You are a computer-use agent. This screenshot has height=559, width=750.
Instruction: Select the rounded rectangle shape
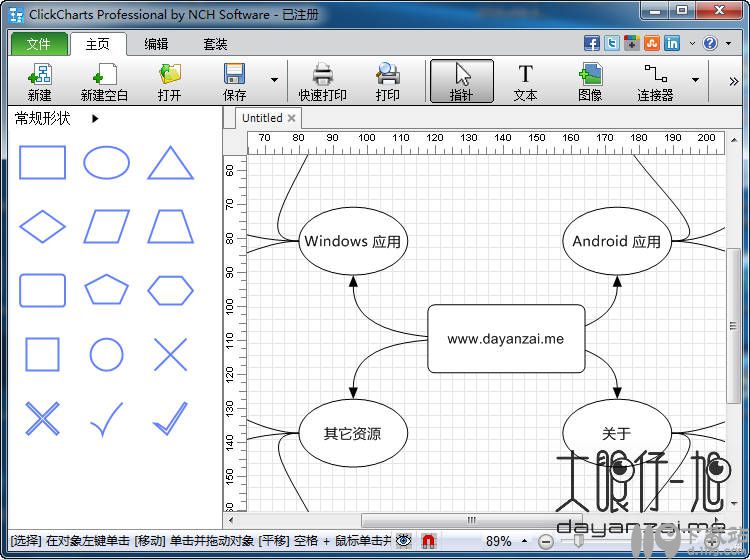click(x=43, y=290)
